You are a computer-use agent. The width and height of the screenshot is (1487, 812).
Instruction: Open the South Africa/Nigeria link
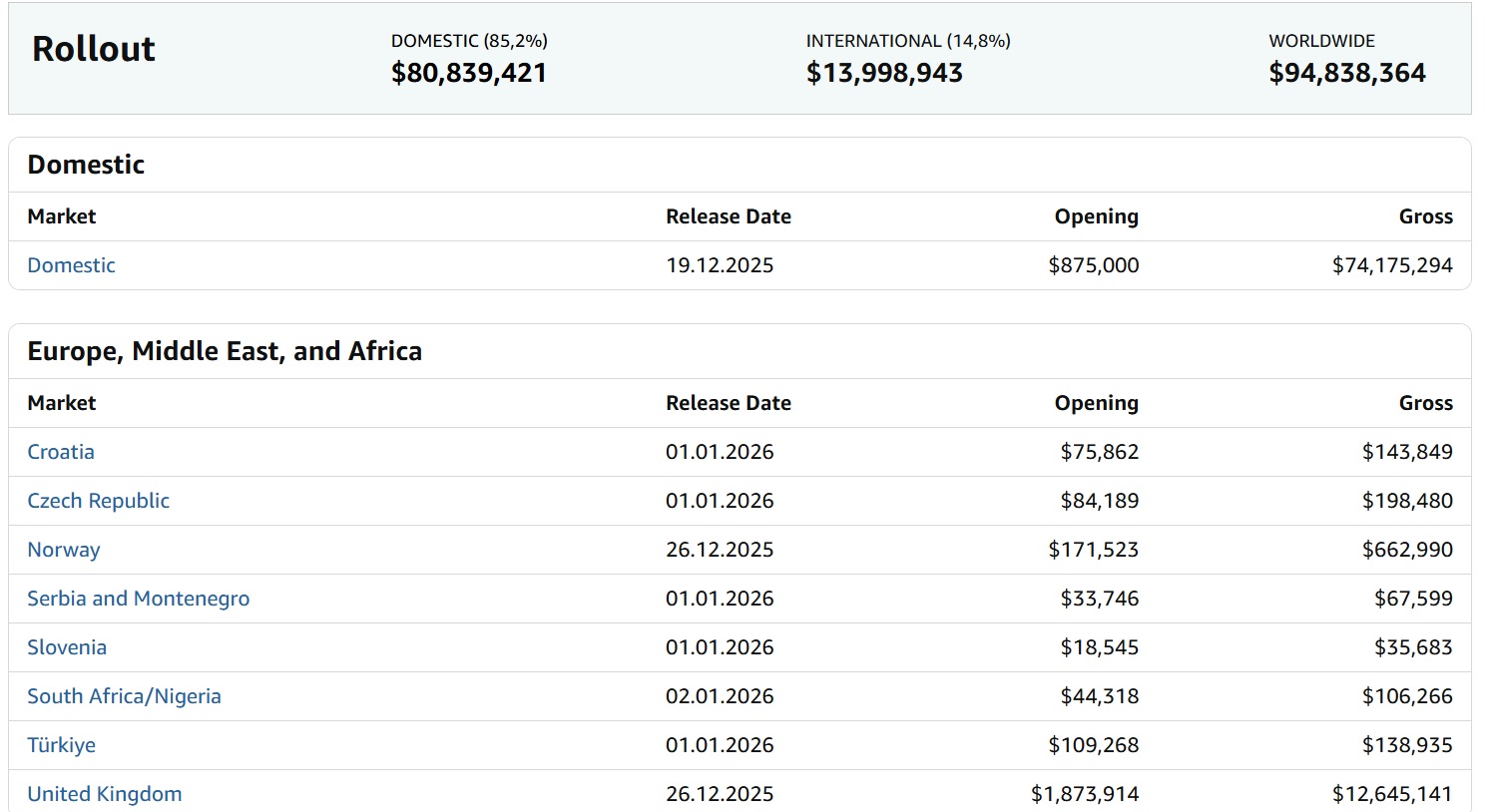coord(124,696)
